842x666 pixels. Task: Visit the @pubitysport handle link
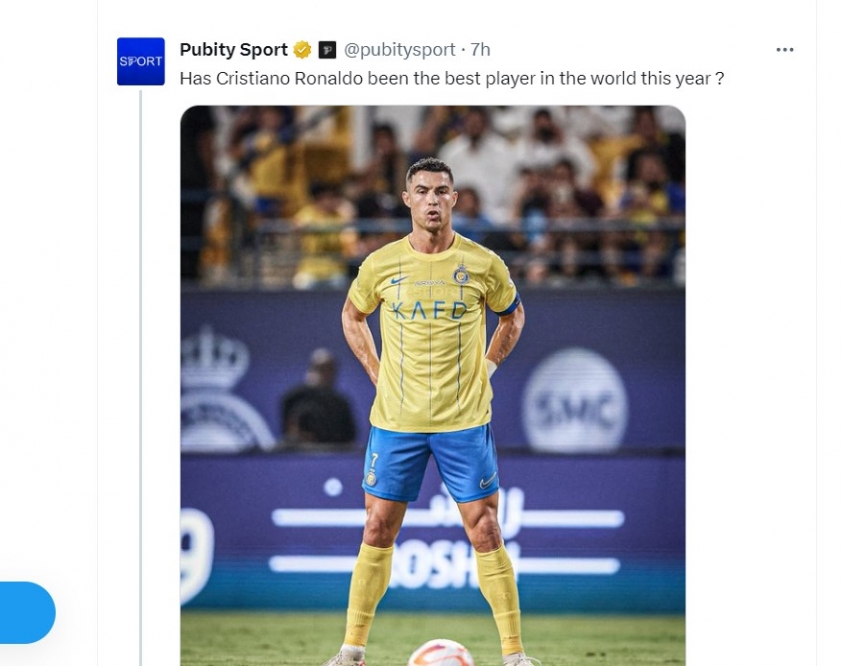pyautogui.click(x=400, y=50)
